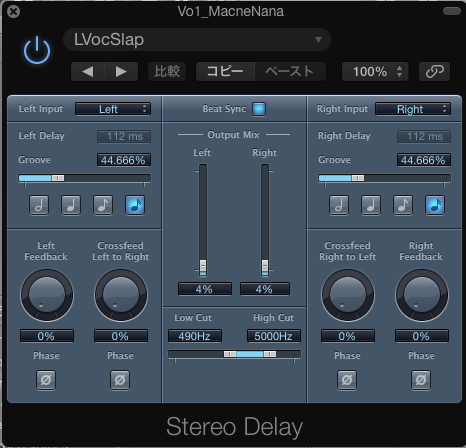This screenshot has height=448, width=466.
Task: Toggle the plugin power bypass button
Action: click(x=37, y=51)
